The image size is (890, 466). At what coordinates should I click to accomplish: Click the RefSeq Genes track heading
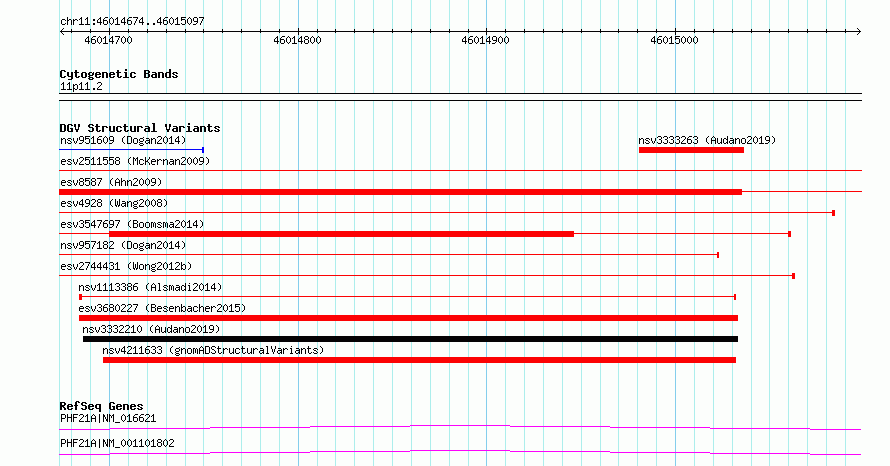coord(101,406)
